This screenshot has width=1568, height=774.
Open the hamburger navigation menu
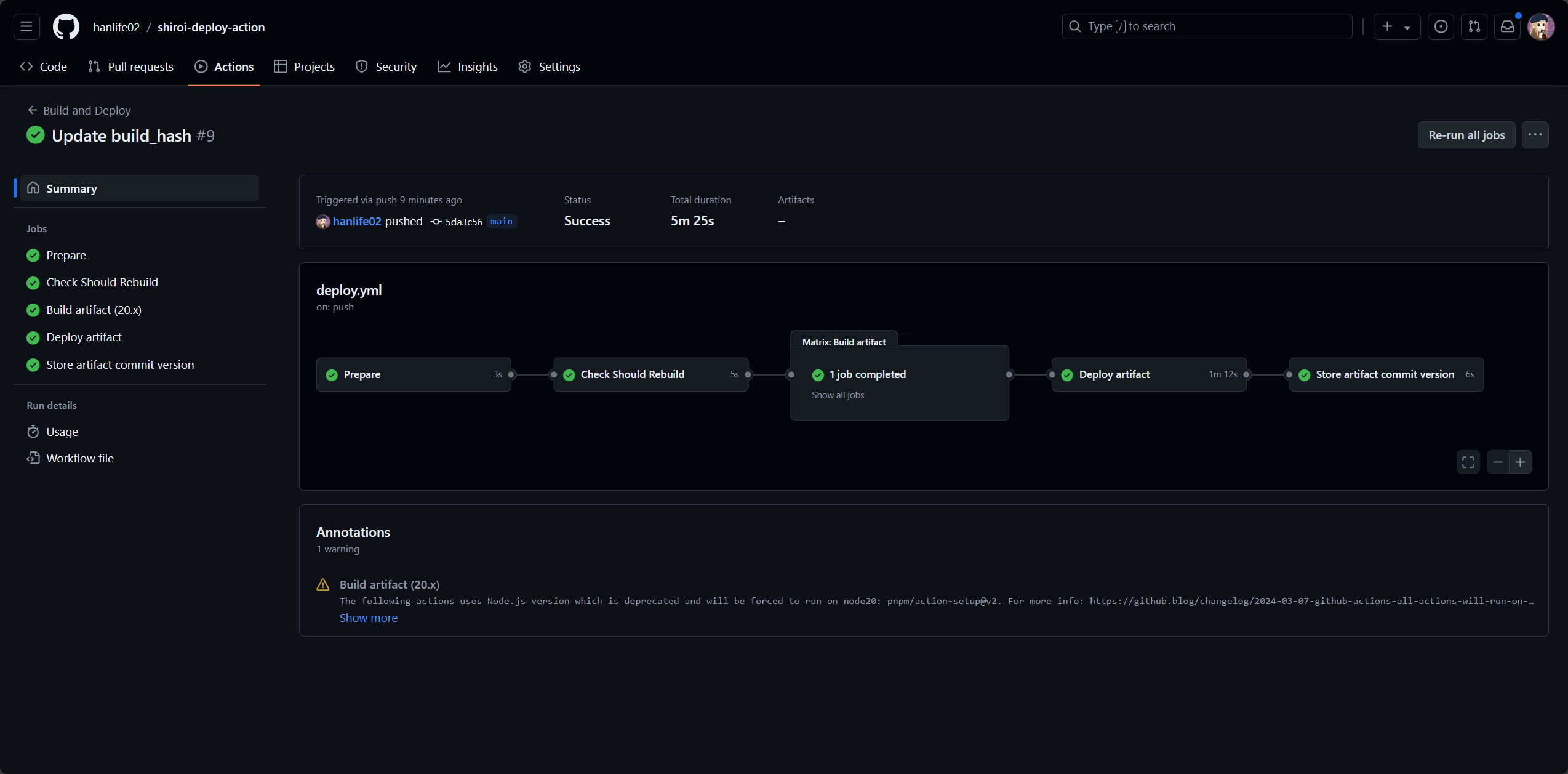click(x=26, y=26)
